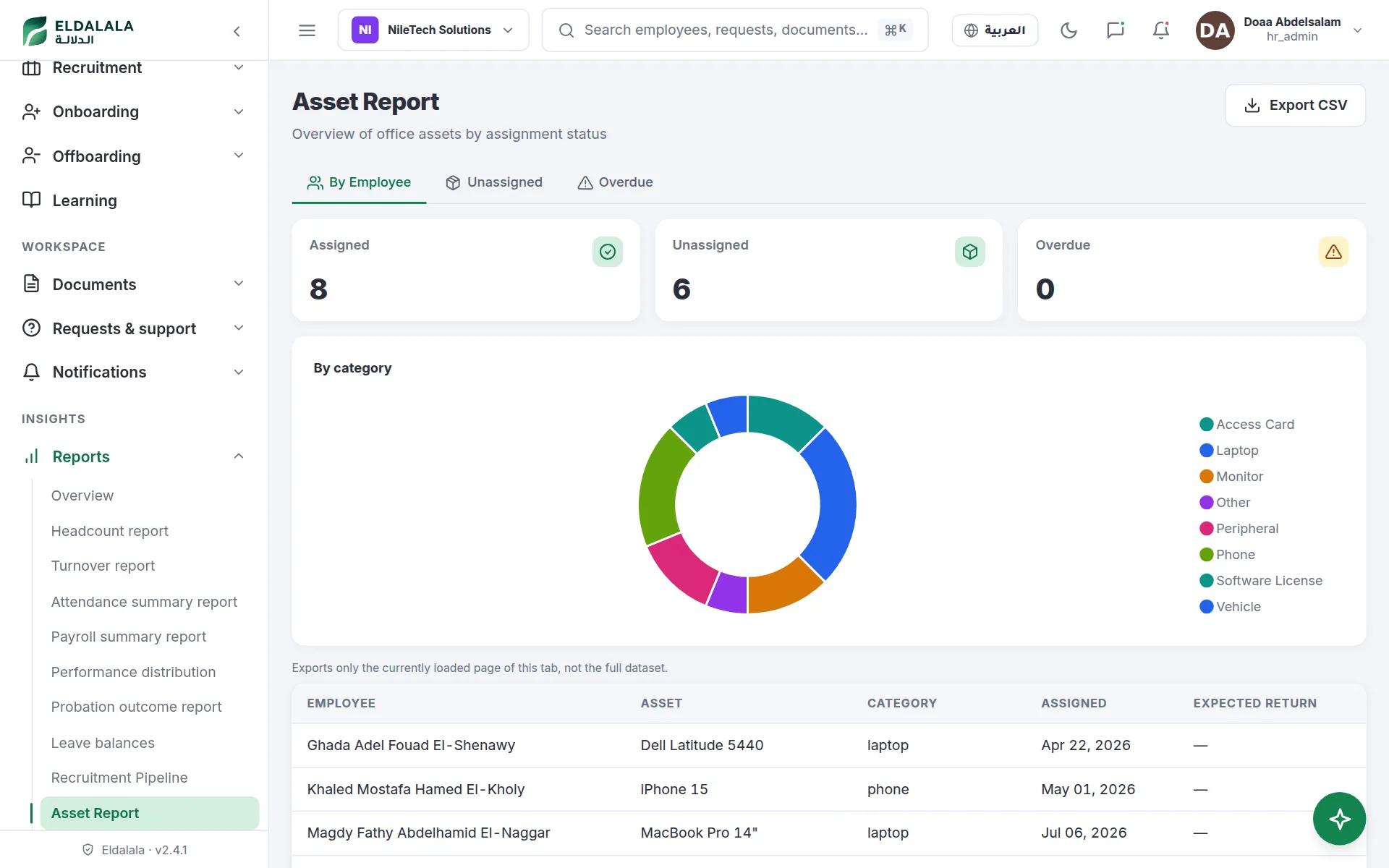The width and height of the screenshot is (1389, 868).
Task: Click the shield icon beside the version
Action: pyautogui.click(x=88, y=850)
